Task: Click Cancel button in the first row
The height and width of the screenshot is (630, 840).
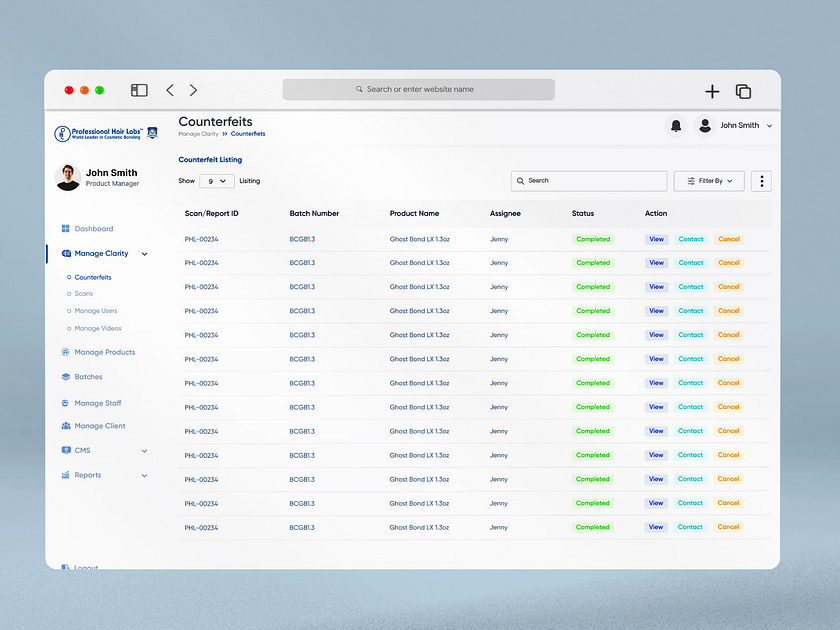Action: click(729, 239)
